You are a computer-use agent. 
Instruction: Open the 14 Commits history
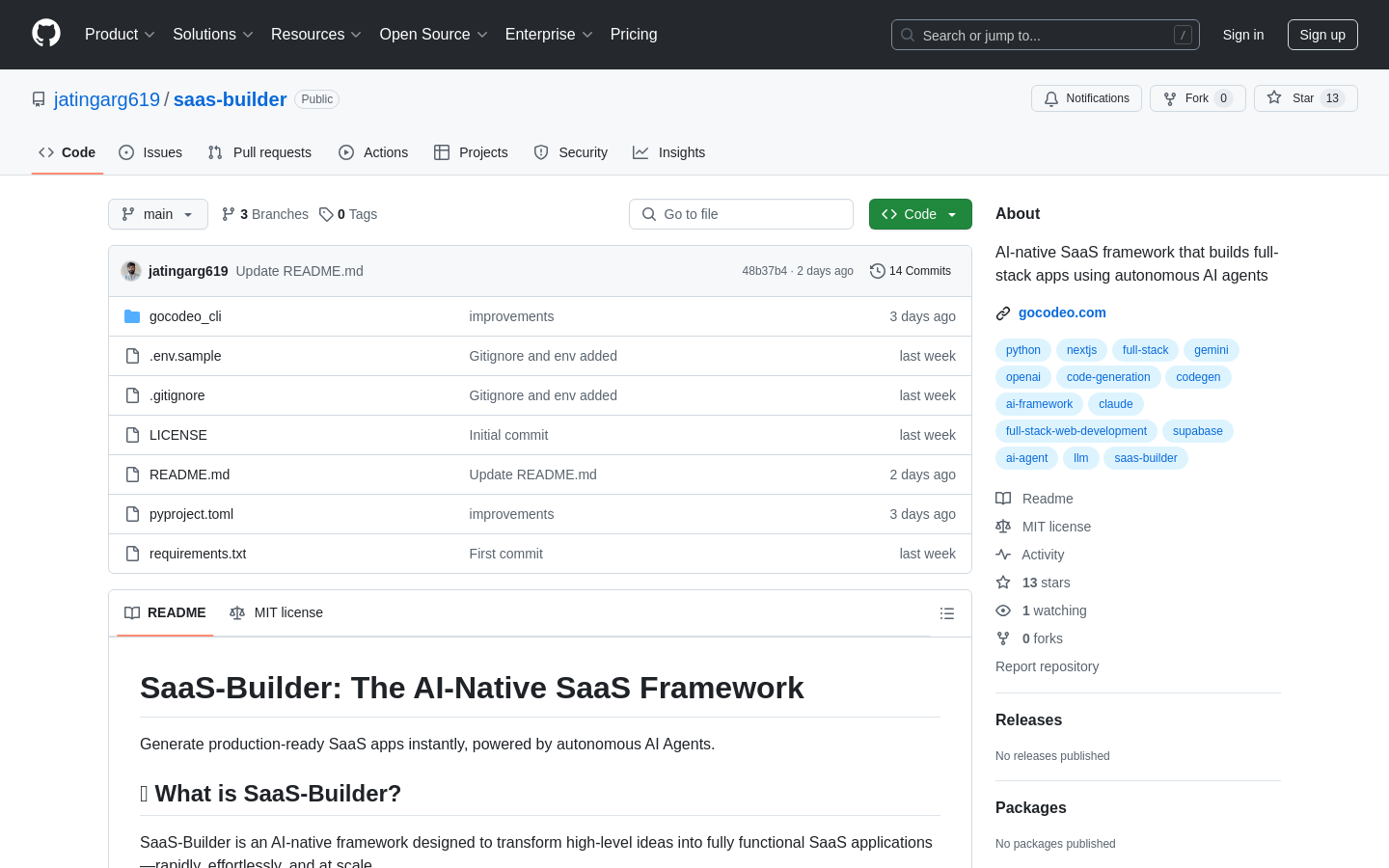point(911,271)
